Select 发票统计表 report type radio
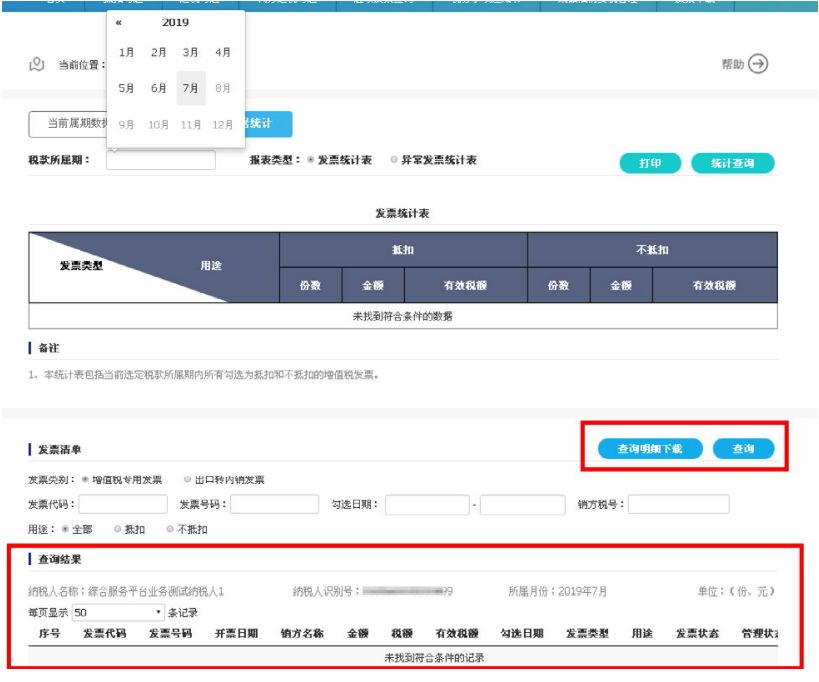The image size is (819, 682). [311, 160]
